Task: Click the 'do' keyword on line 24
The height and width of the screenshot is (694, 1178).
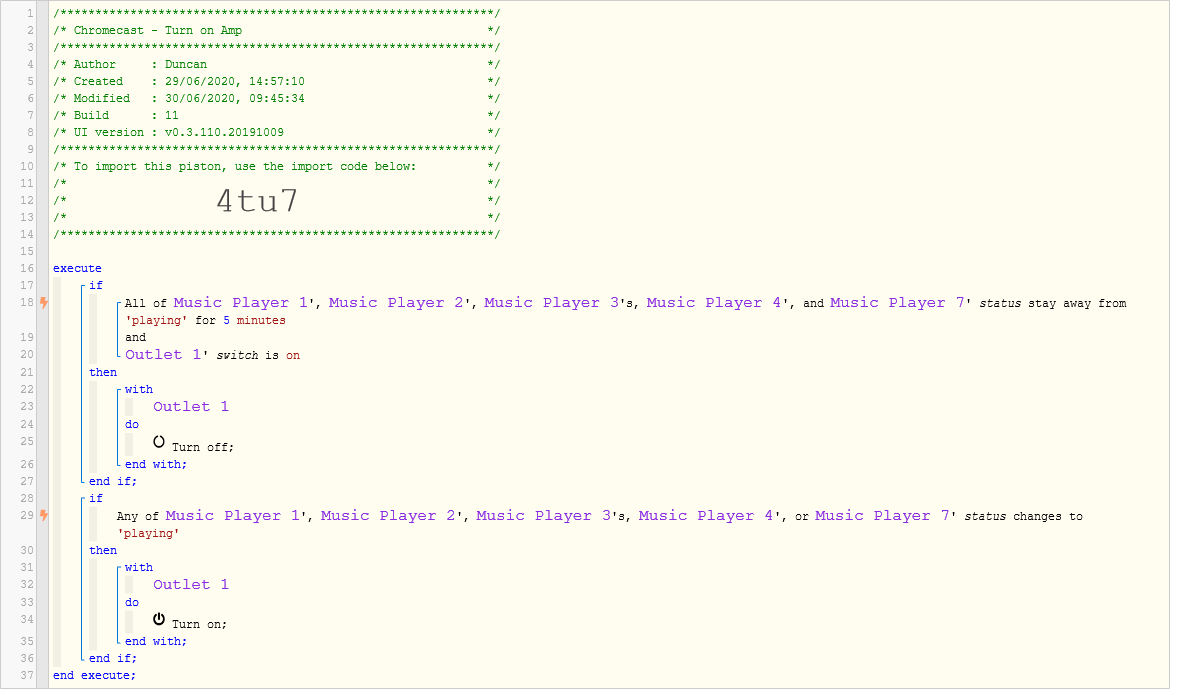Action: pyautogui.click(x=131, y=424)
